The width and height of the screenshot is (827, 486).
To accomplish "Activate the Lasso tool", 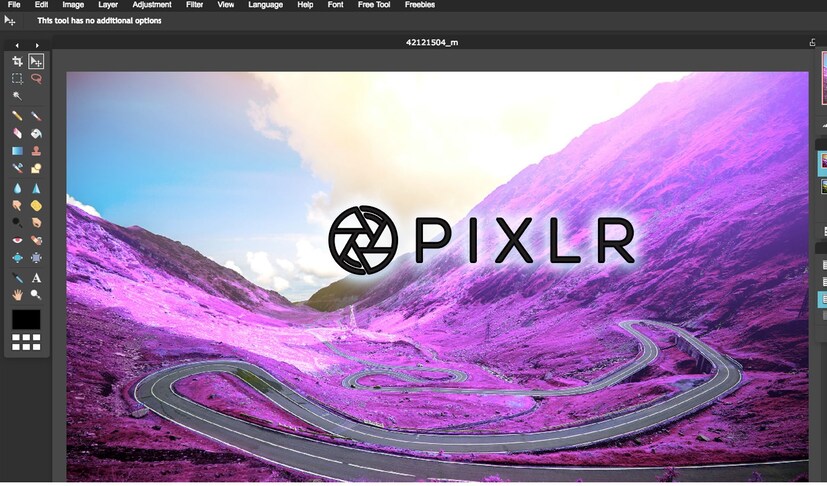I will (36, 78).
